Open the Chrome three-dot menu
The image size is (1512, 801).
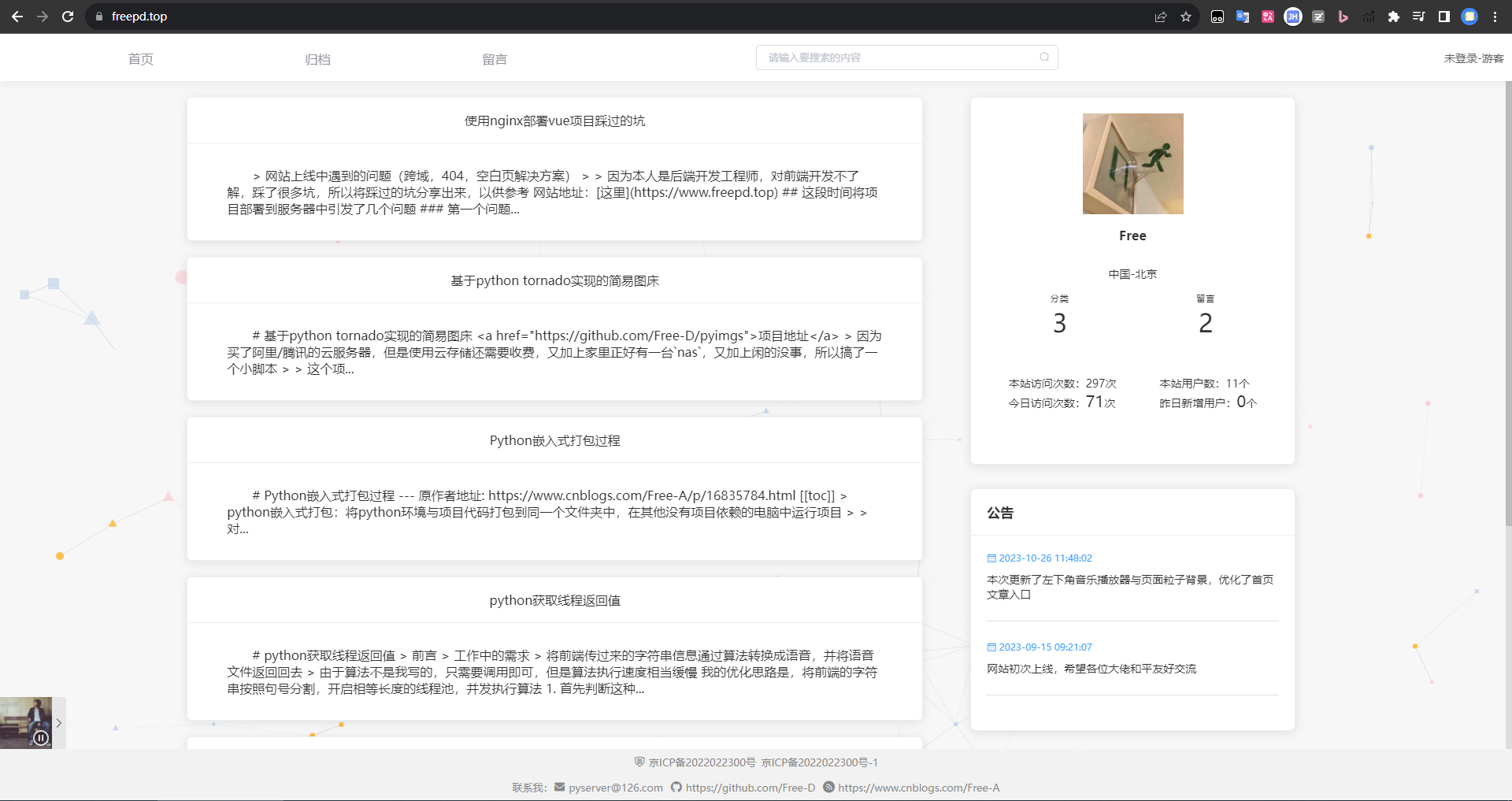tap(1495, 17)
